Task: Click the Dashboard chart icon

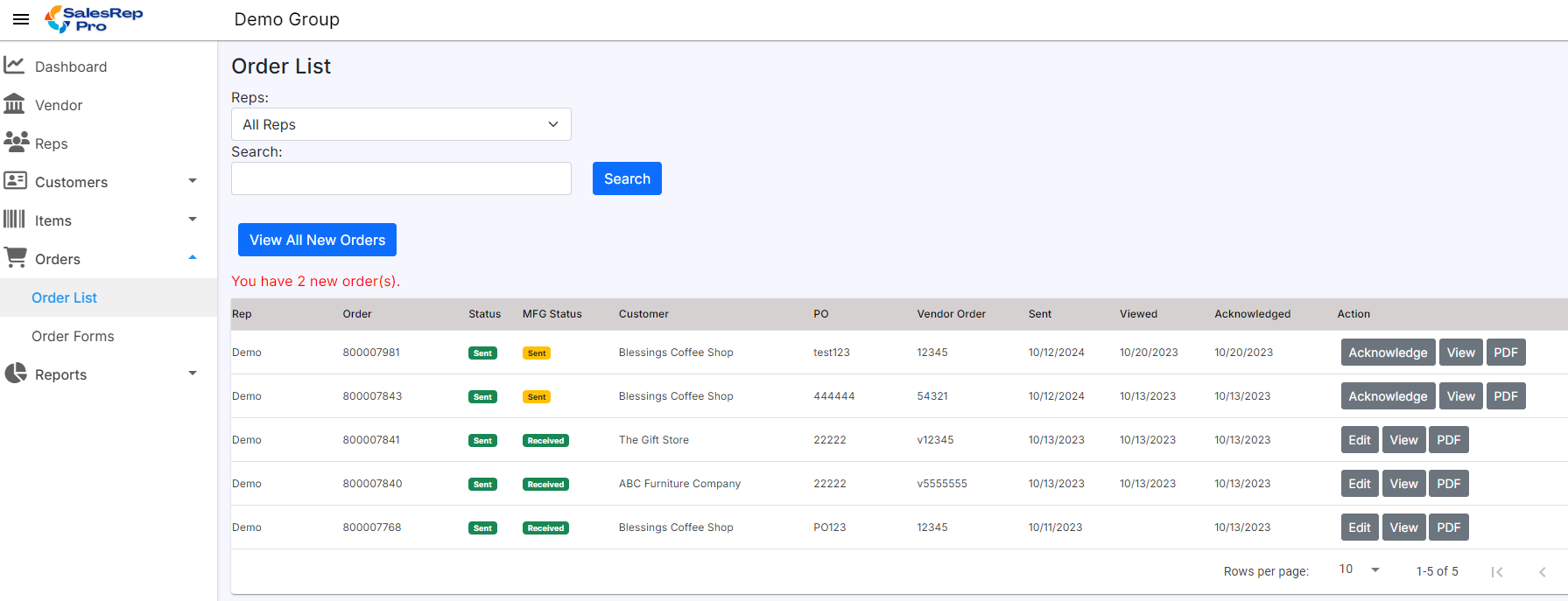Action: click(14, 66)
